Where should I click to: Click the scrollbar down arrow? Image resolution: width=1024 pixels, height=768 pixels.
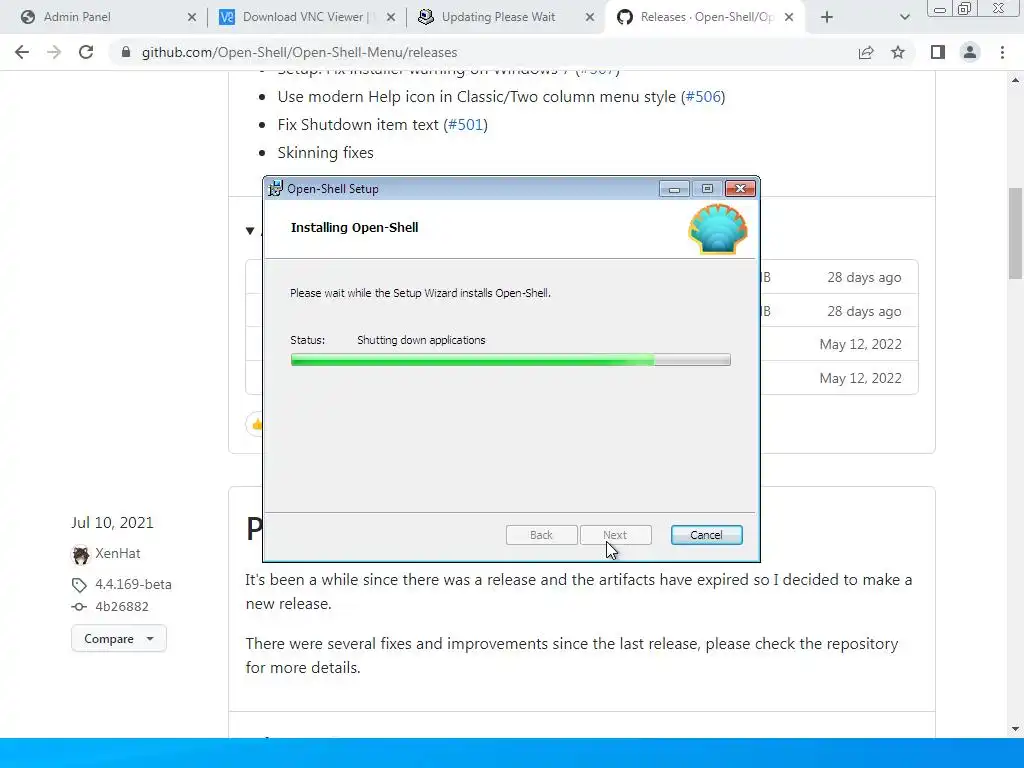point(1016,729)
